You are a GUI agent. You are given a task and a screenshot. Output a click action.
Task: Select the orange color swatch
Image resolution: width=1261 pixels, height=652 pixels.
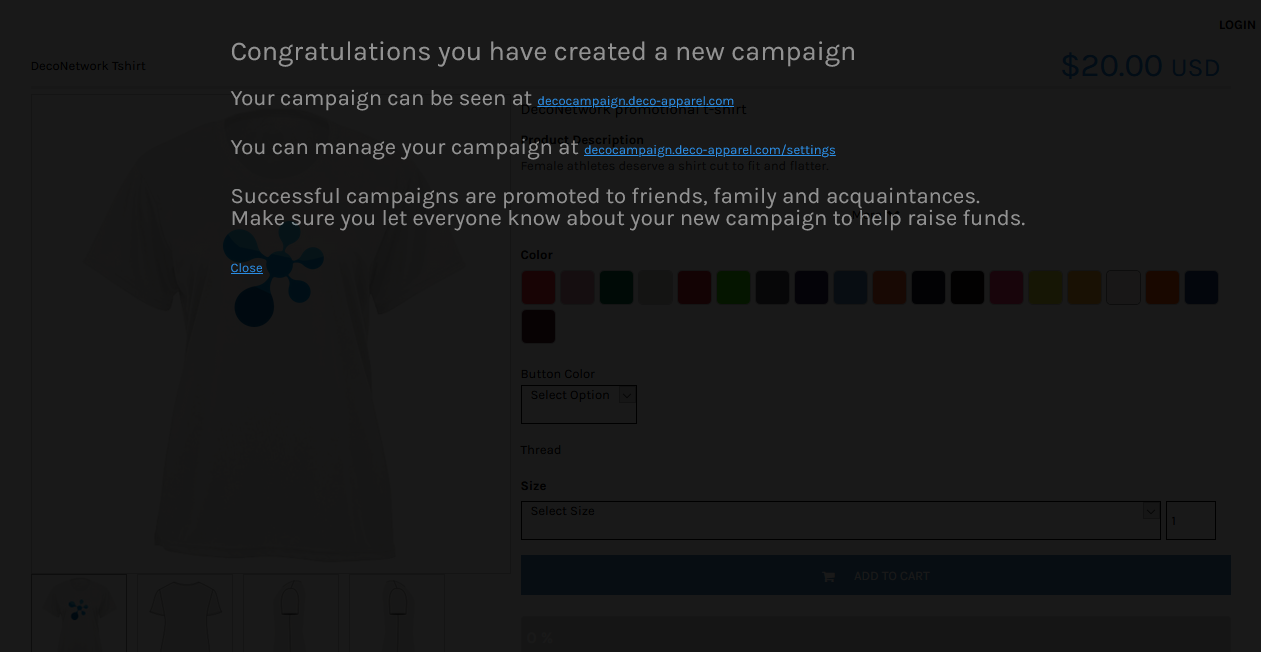(x=1162, y=287)
